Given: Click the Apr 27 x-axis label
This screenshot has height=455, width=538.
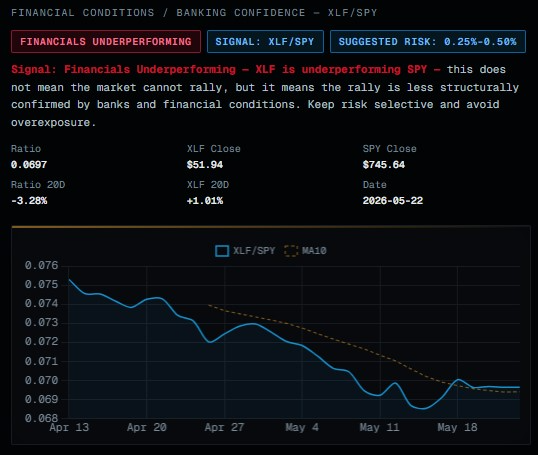Looking at the screenshot, I should pyautogui.click(x=224, y=427).
